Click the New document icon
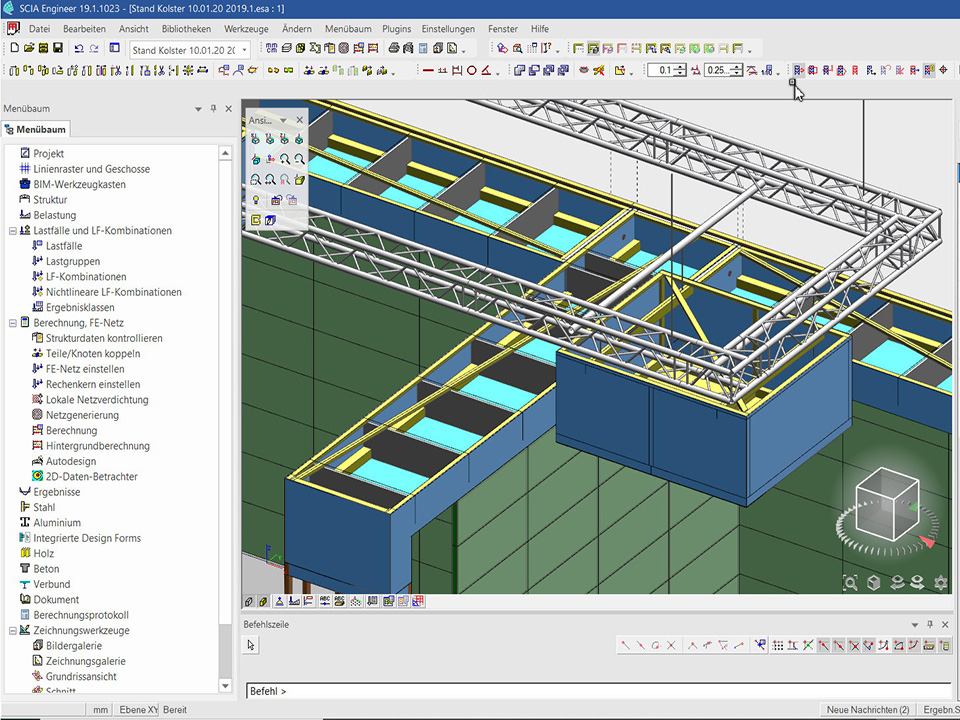This screenshot has width=960, height=720. point(14,48)
